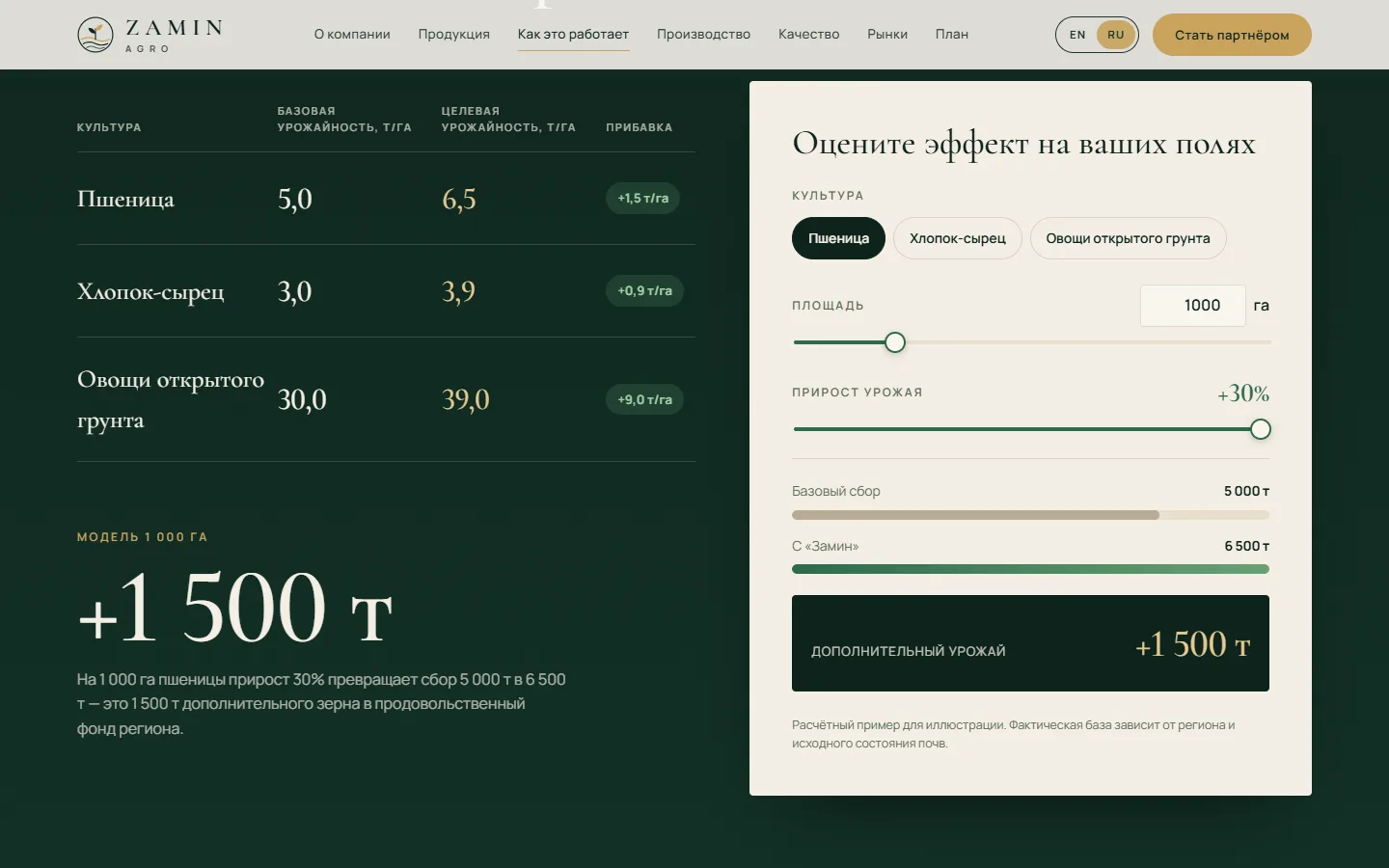Focus the area input showing 1000

(1193, 306)
